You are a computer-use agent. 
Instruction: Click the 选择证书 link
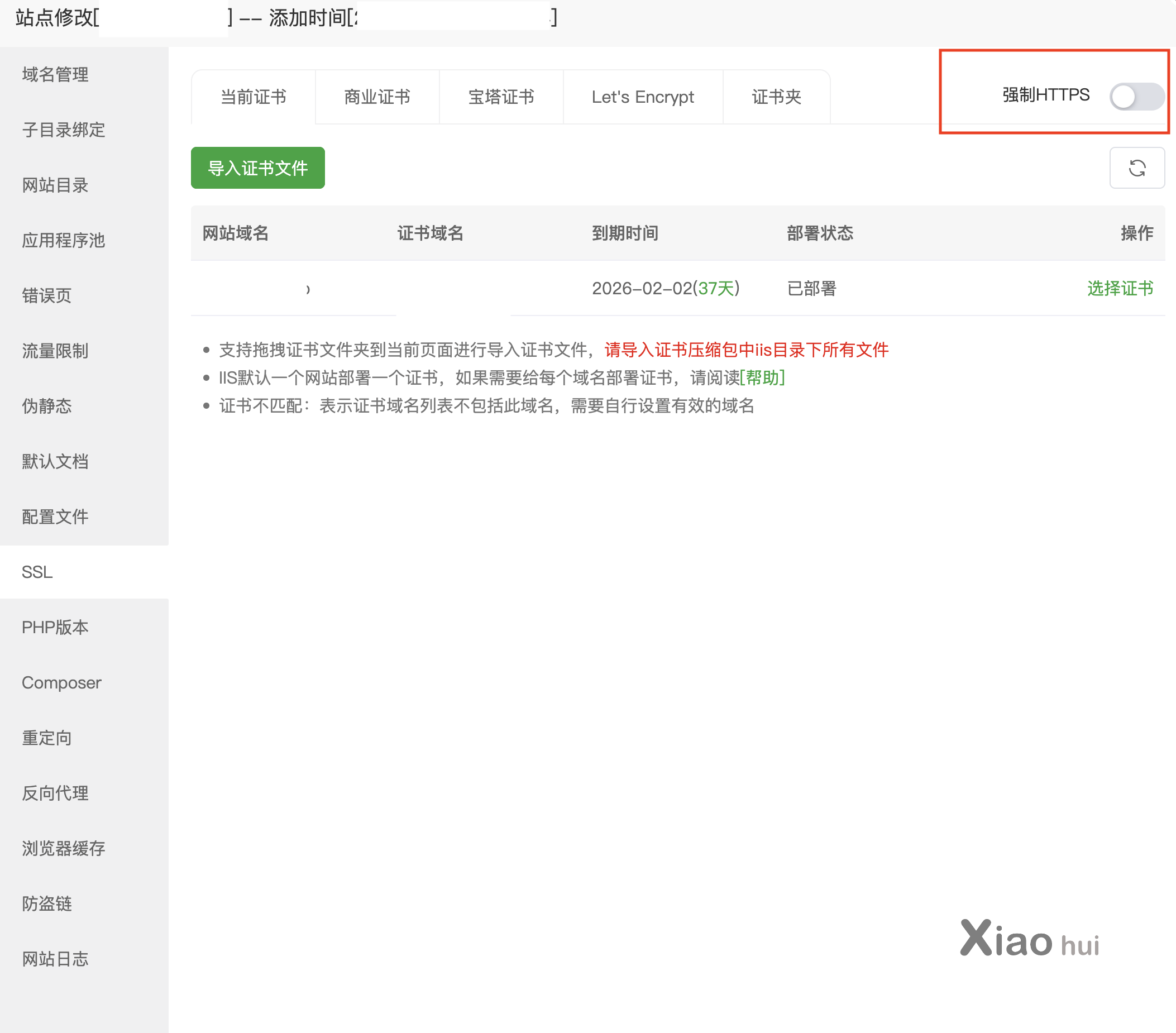[1120, 288]
